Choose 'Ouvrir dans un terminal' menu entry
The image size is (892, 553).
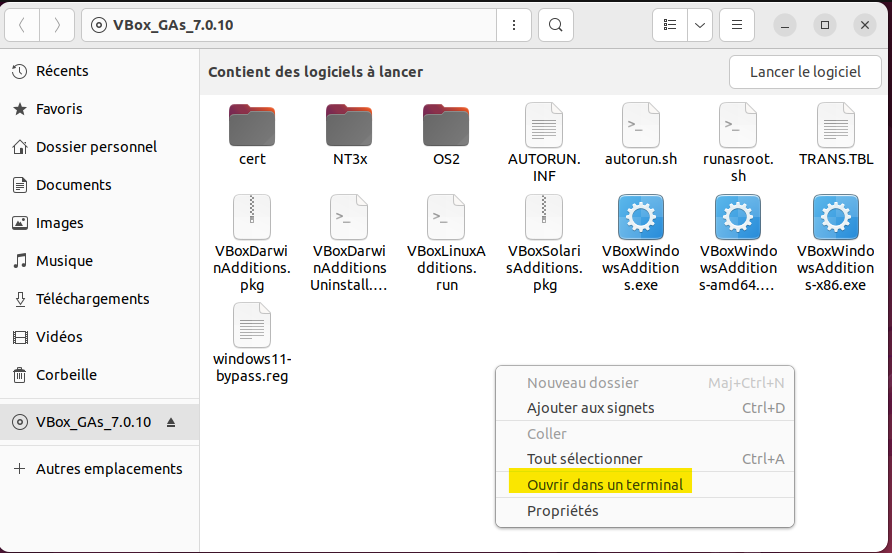(605, 485)
